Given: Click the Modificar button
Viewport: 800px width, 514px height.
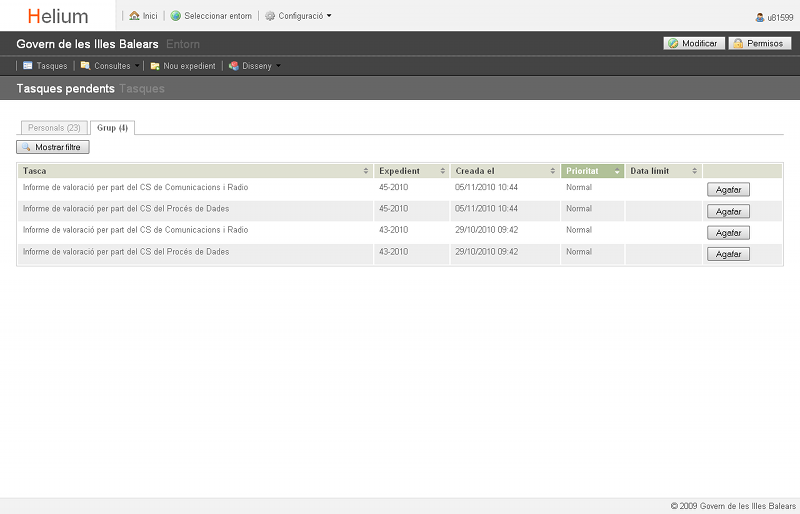Looking at the screenshot, I should click(694, 44).
